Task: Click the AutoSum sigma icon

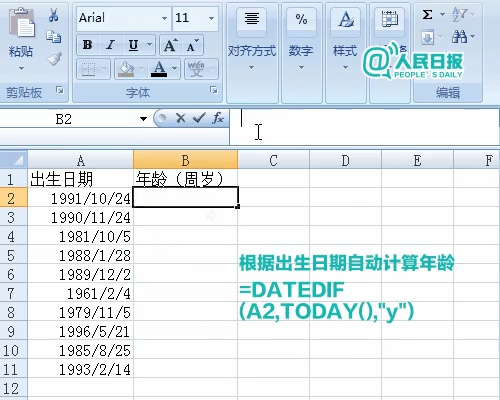Action: click(427, 15)
